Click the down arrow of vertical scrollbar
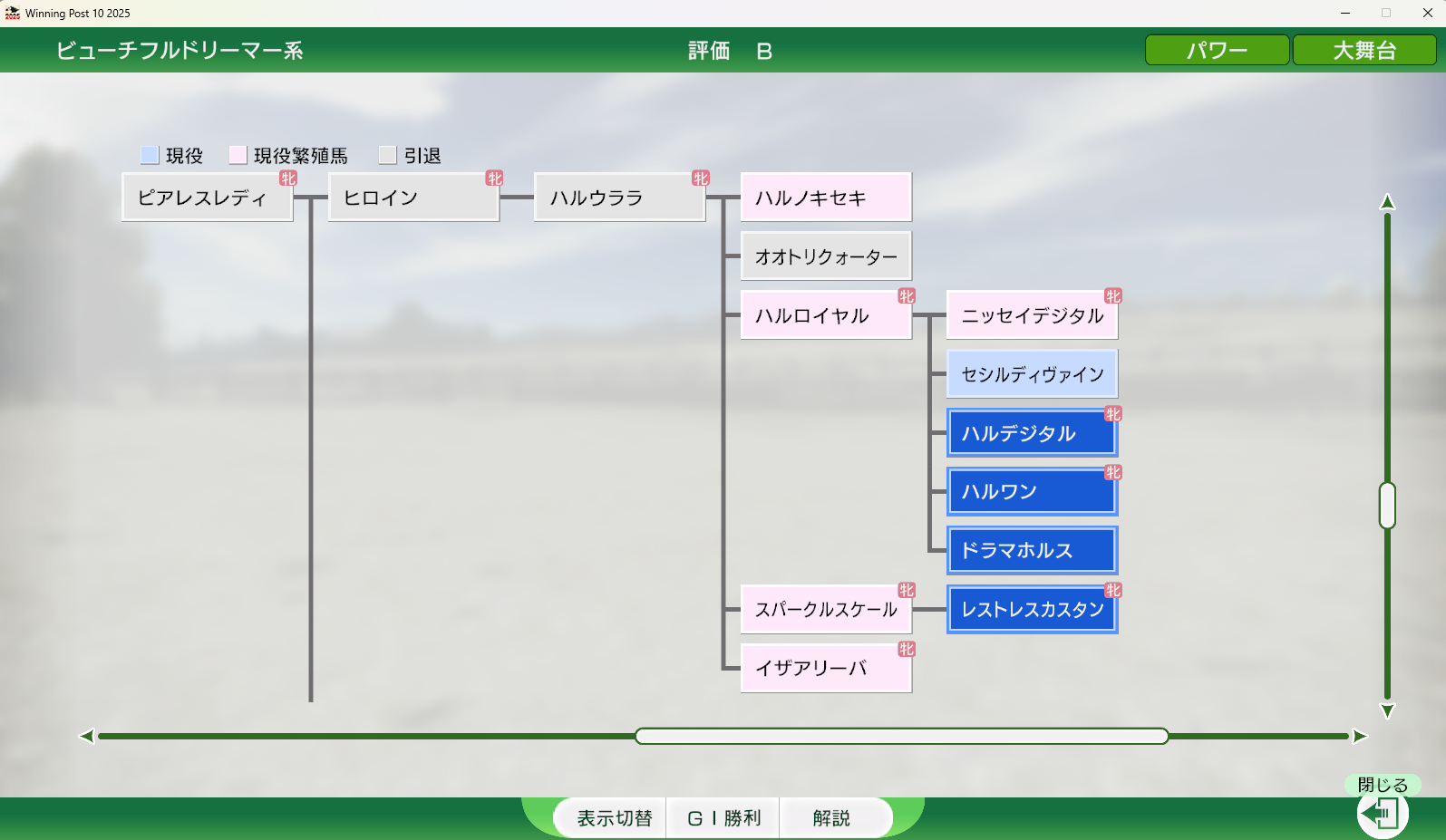Screen dimensions: 1446x840 click(1387, 711)
